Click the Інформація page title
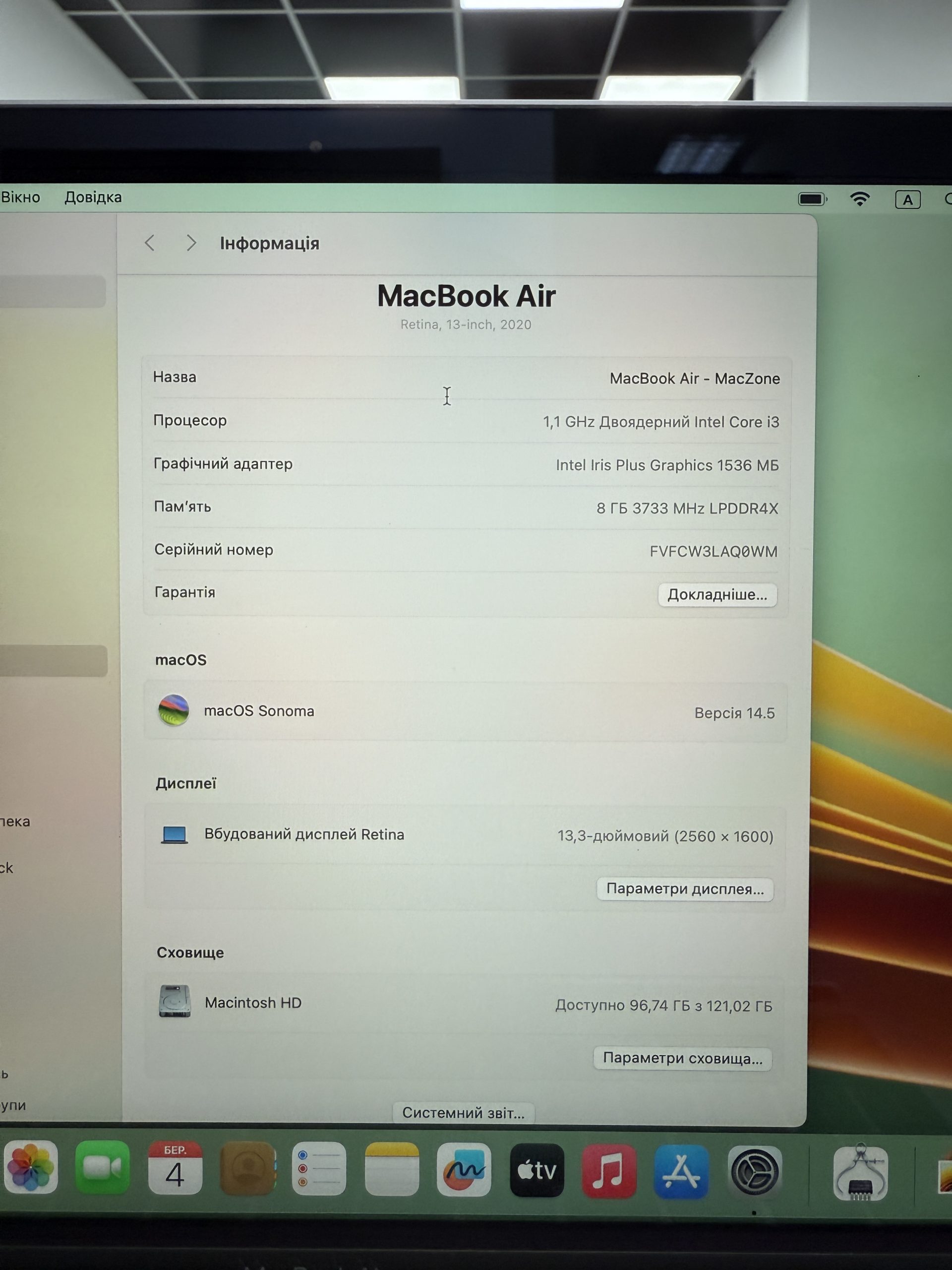Viewport: 952px width, 1270px height. [x=269, y=244]
